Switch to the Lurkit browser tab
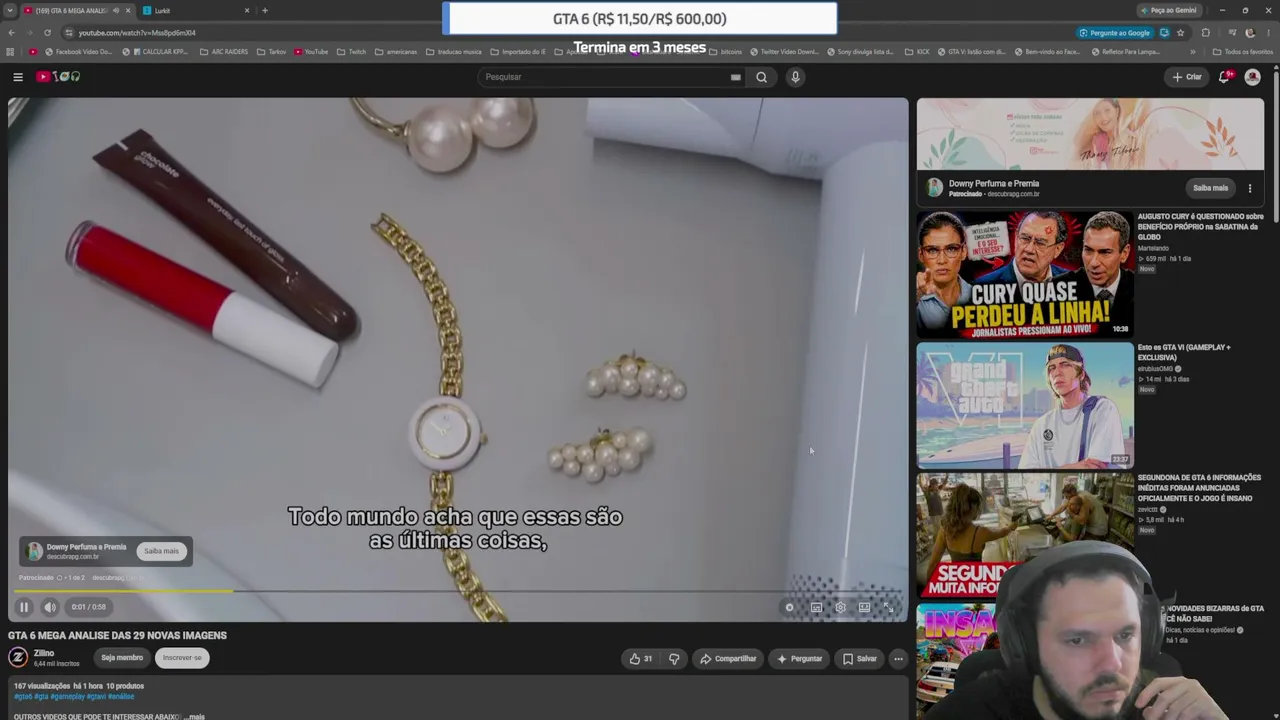This screenshot has width=1280, height=720. pos(195,10)
